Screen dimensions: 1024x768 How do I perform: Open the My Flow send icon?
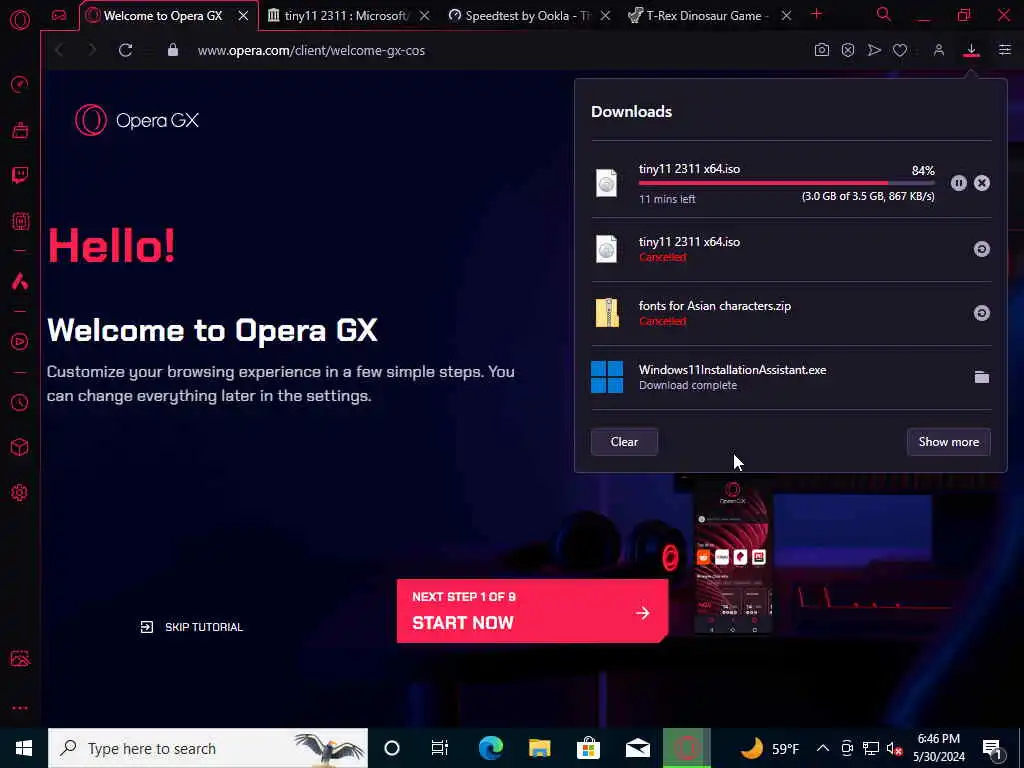click(874, 50)
